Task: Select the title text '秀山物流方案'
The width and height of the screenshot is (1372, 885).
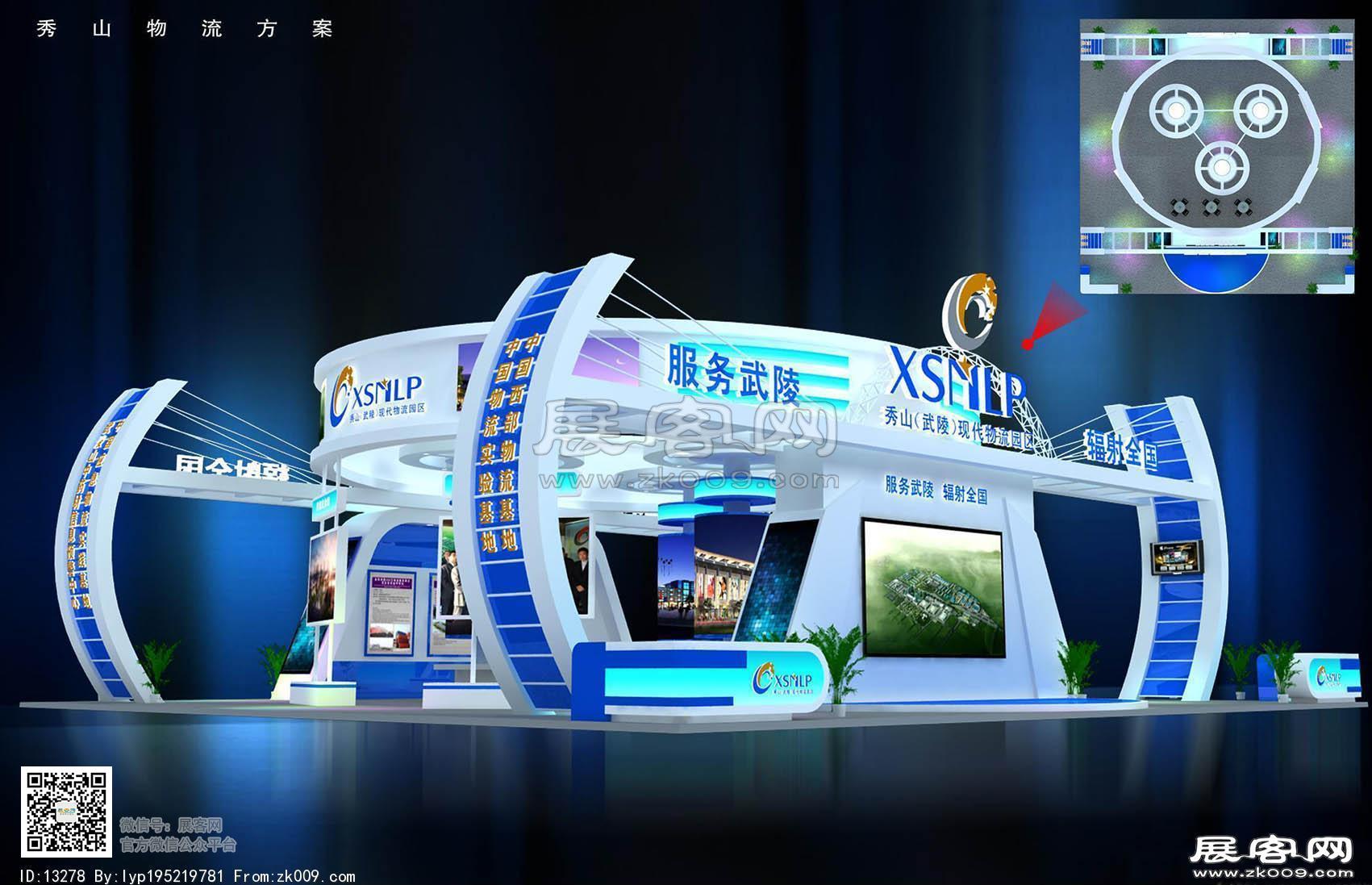Action: 185,29
